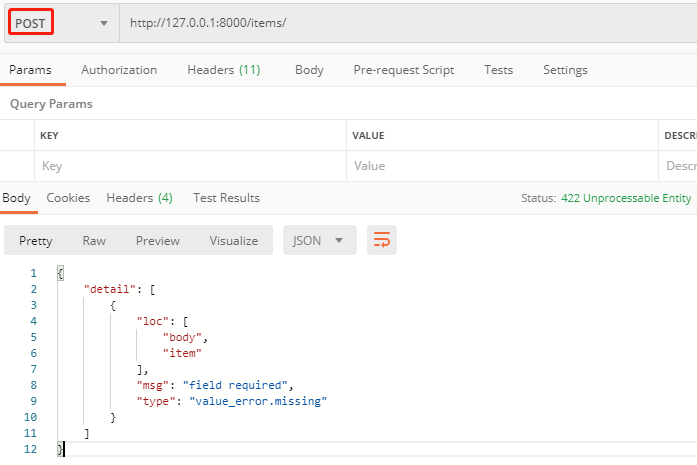This screenshot has height=465, width=697.
Task: Switch to Preview response view
Action: 158,241
